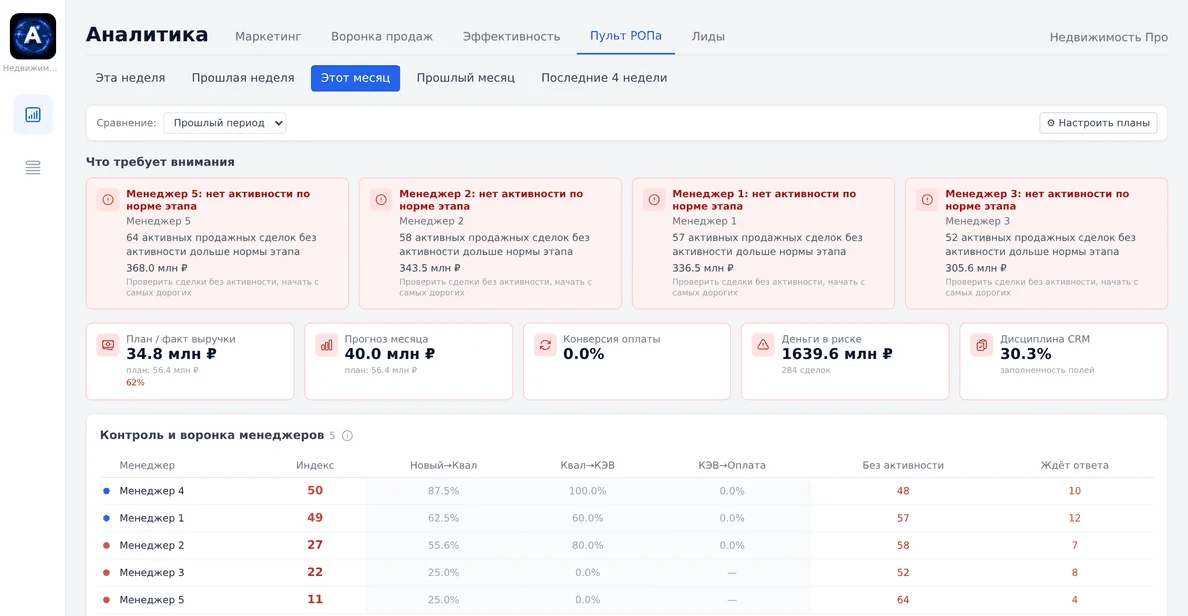Click the Индекс column header
The width and height of the screenshot is (1188, 616).
pos(315,465)
